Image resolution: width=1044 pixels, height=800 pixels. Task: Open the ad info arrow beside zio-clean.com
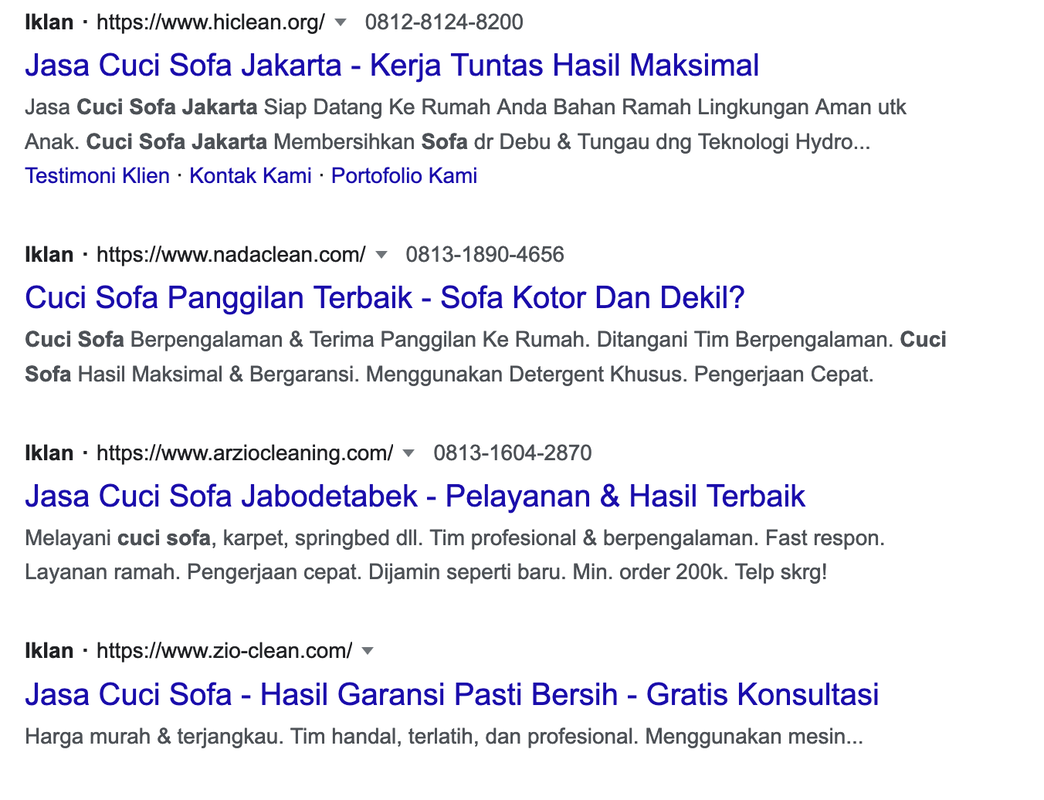coord(367,651)
